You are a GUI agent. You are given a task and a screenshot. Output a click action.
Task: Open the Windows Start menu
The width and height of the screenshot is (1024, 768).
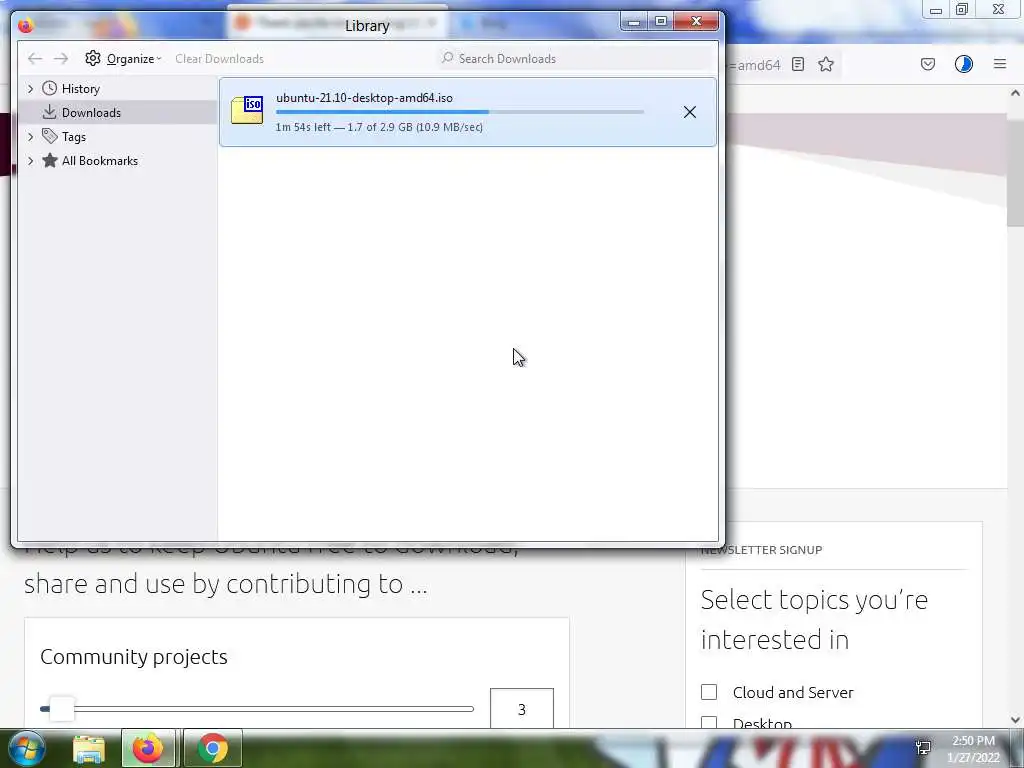point(27,748)
